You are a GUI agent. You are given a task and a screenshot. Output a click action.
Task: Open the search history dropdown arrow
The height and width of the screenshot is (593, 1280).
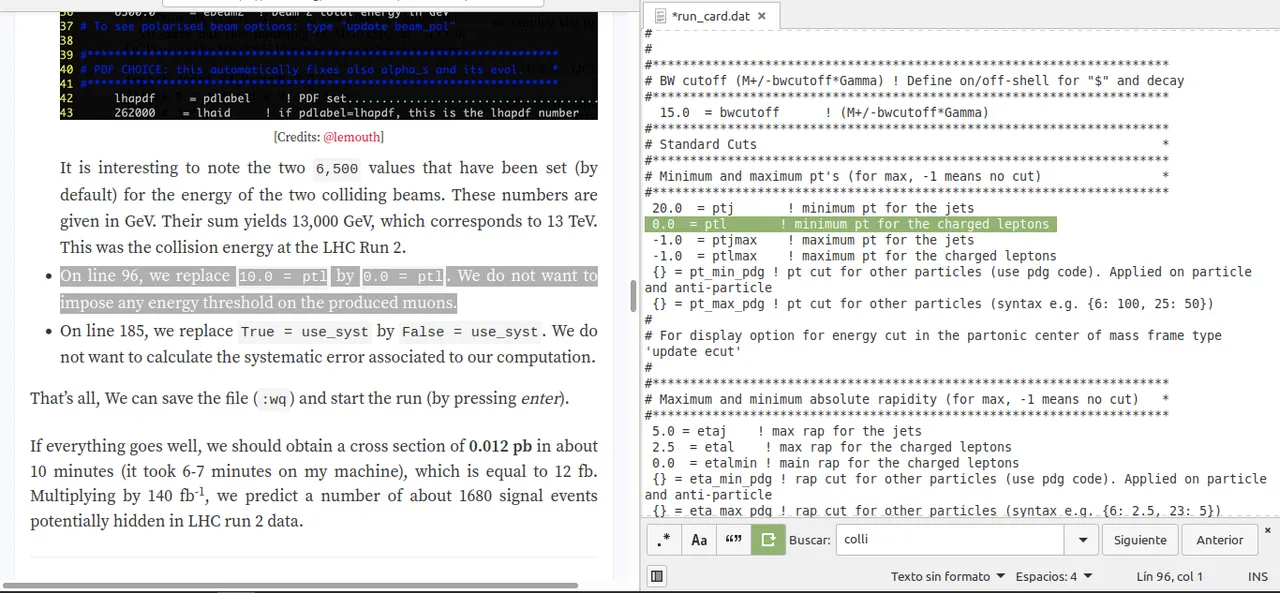point(1082,540)
